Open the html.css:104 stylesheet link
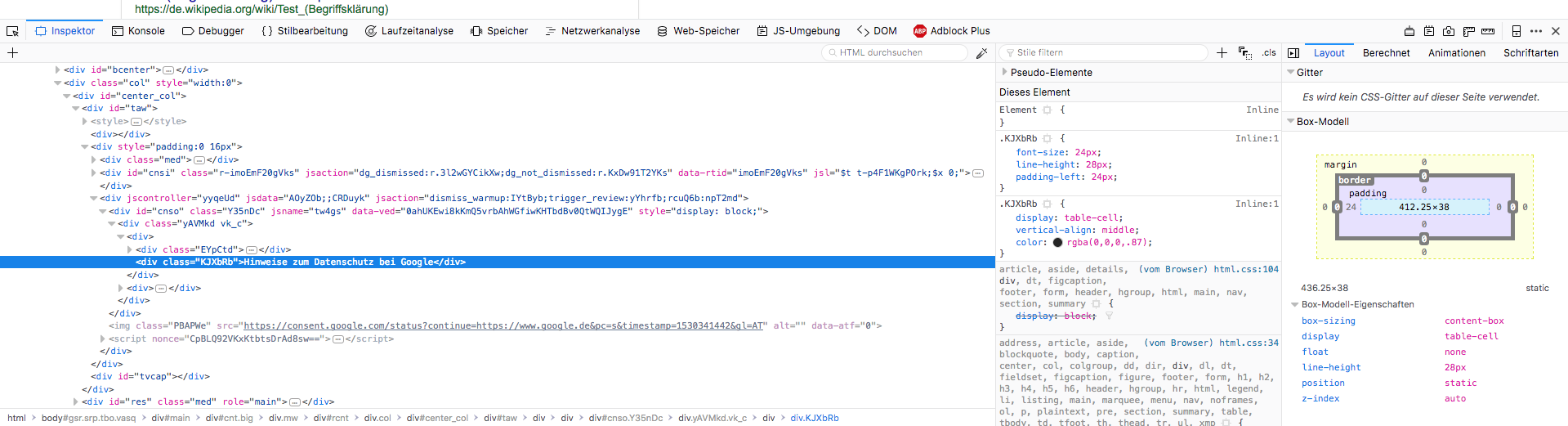1568x426 pixels. pyautogui.click(x=1246, y=269)
